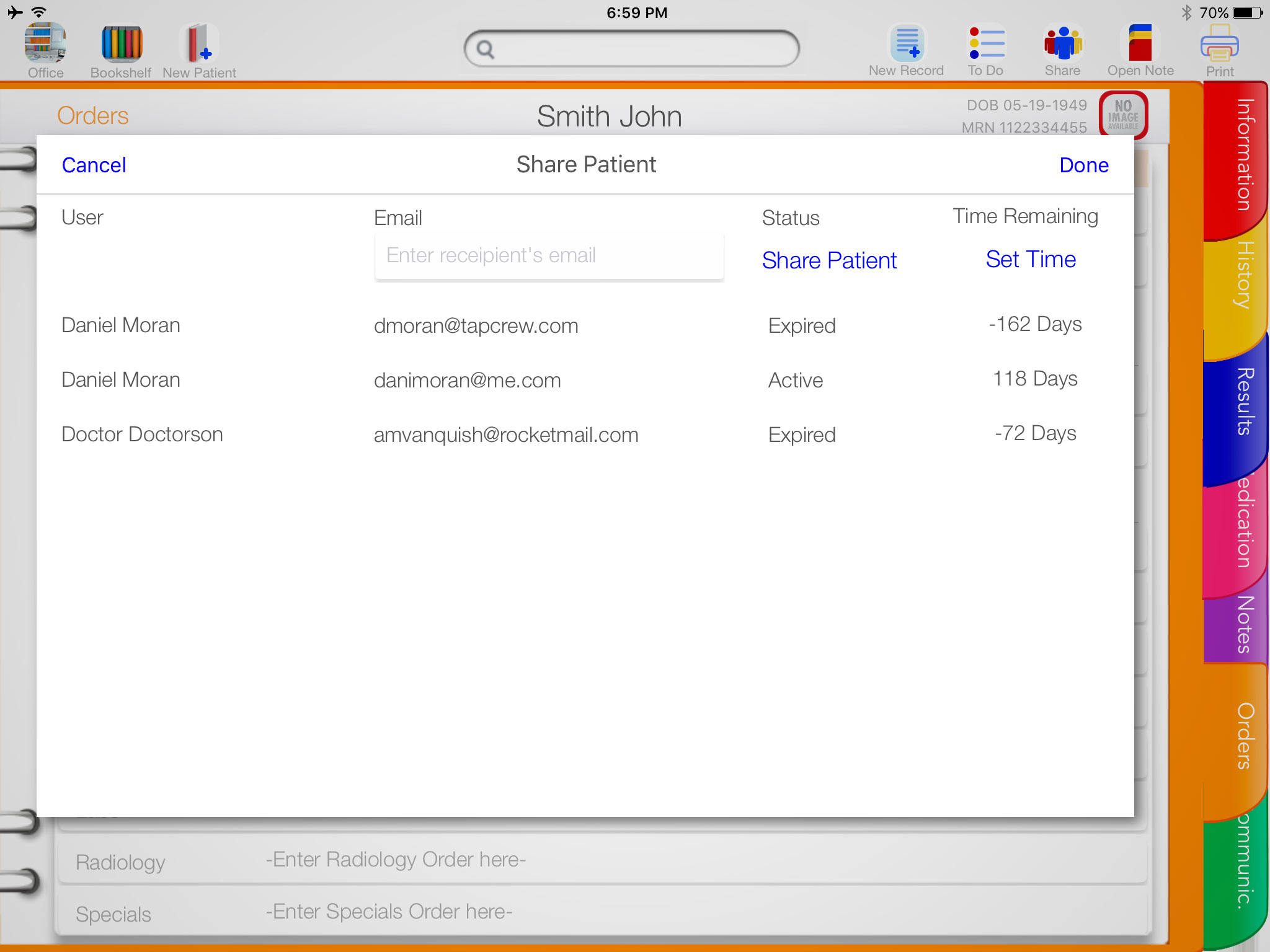Tap the Smith John patient name
The height and width of the screenshot is (952, 1270).
click(609, 117)
